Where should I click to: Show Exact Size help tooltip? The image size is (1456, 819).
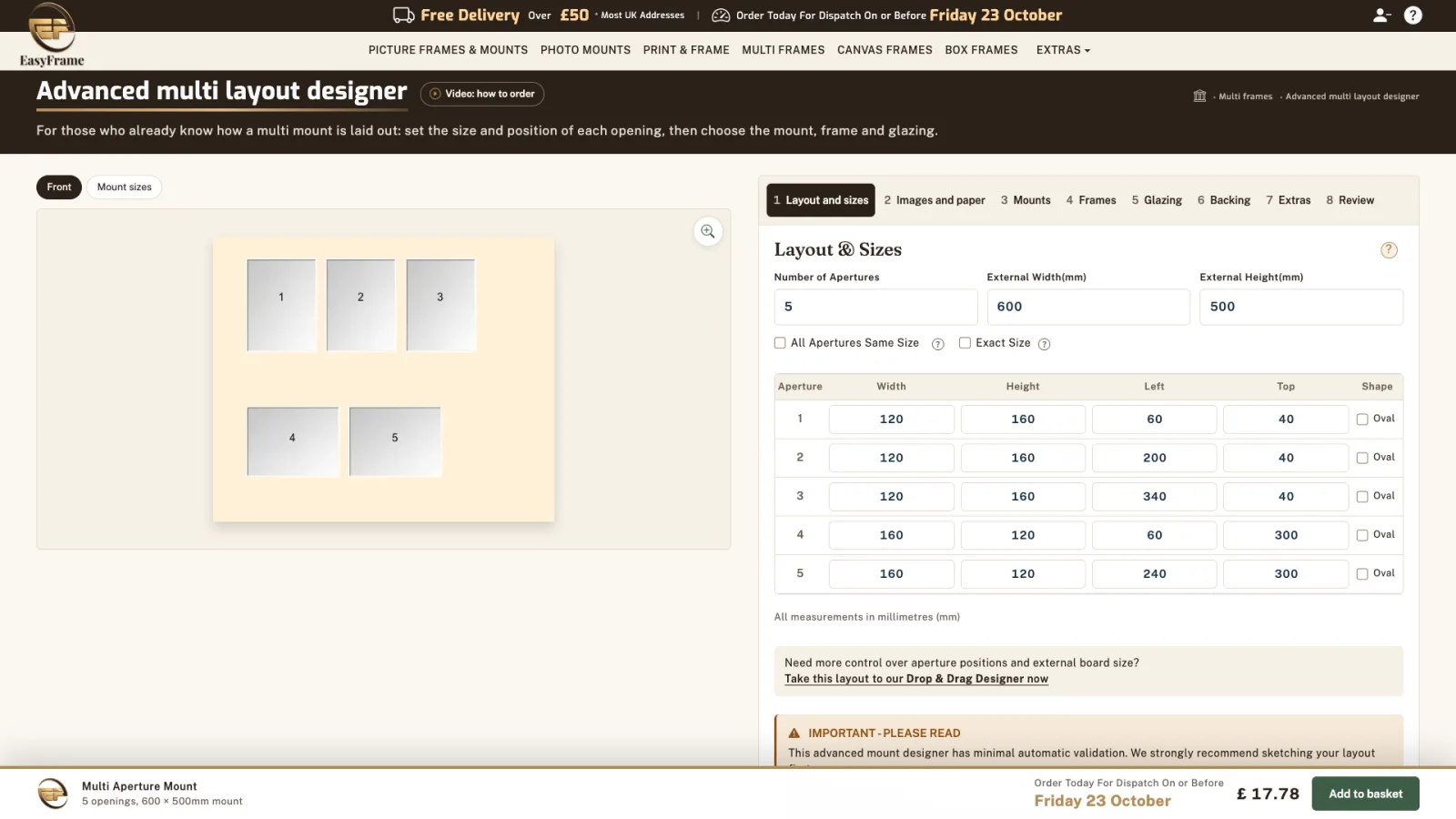[1045, 344]
